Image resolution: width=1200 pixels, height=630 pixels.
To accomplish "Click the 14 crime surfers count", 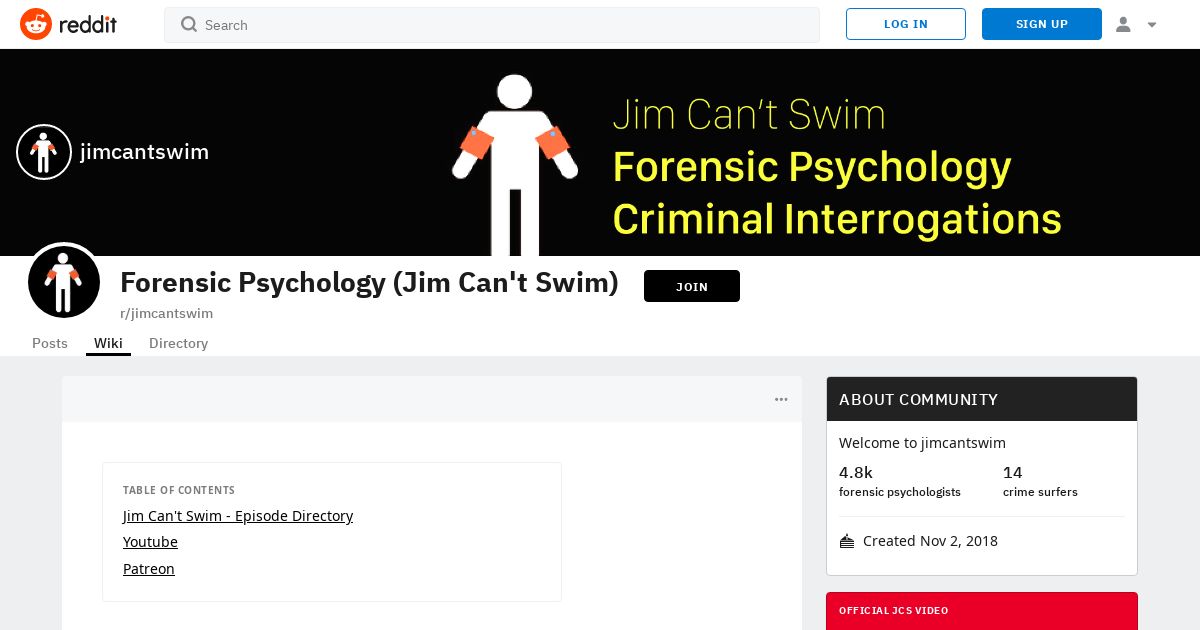I will point(1040,481).
